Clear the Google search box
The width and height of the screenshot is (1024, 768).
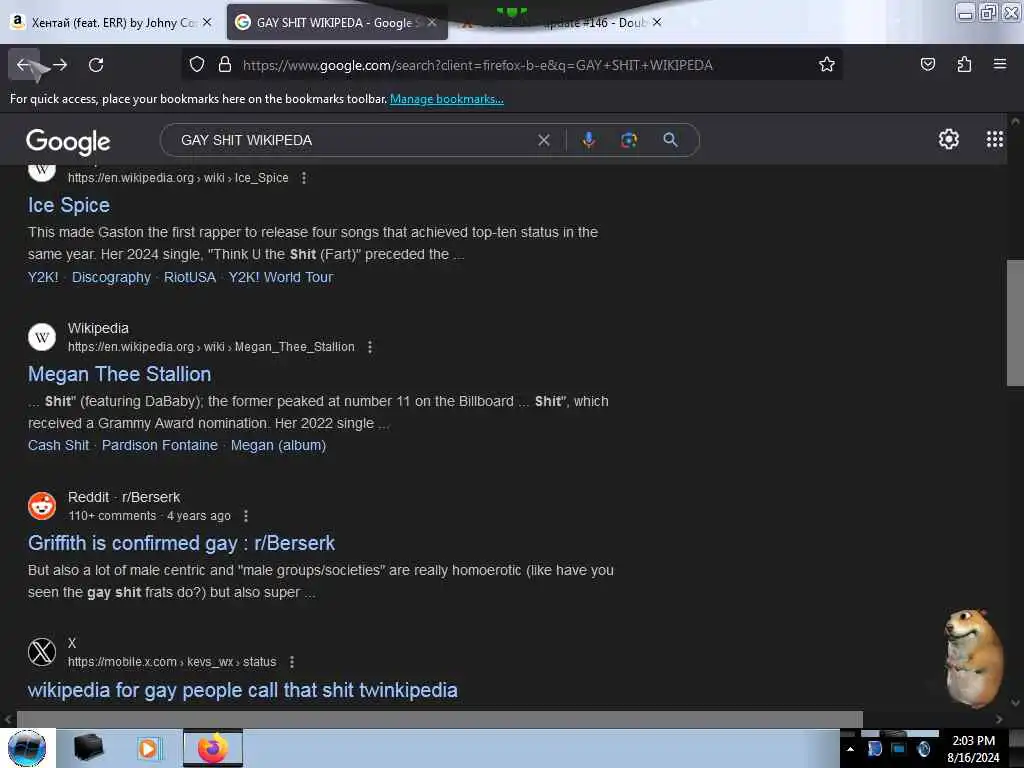coord(543,140)
